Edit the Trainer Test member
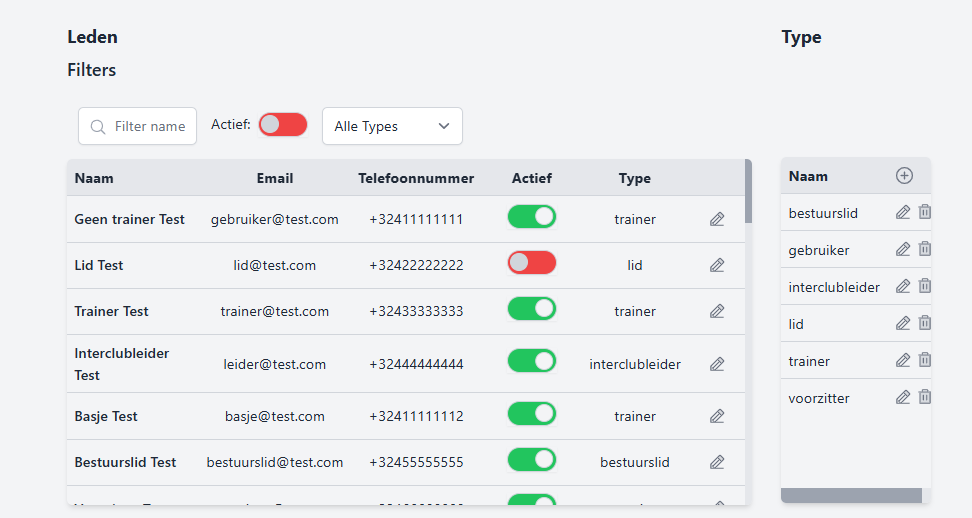Viewport: 972px width, 518px height. [x=717, y=311]
